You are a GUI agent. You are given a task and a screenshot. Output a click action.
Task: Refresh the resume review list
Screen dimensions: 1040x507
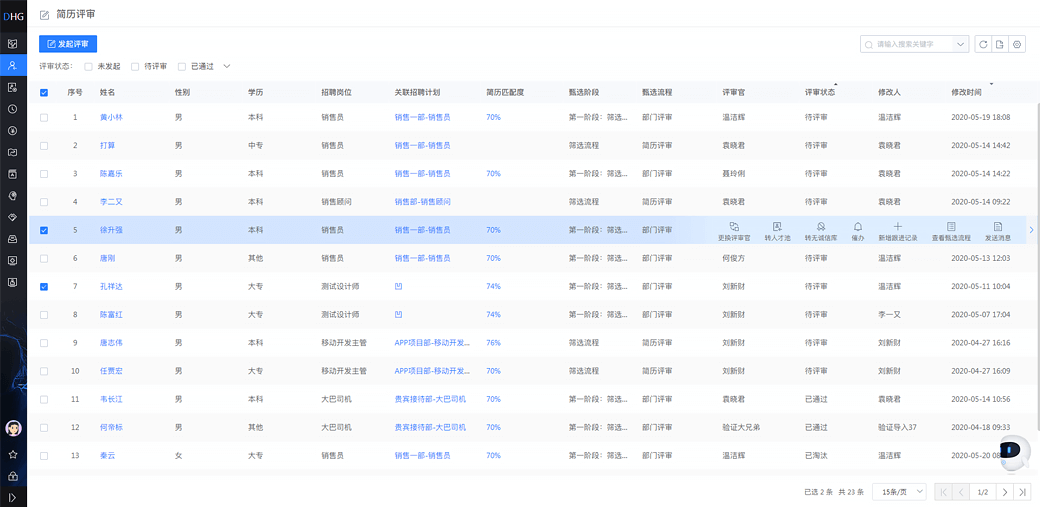983,44
